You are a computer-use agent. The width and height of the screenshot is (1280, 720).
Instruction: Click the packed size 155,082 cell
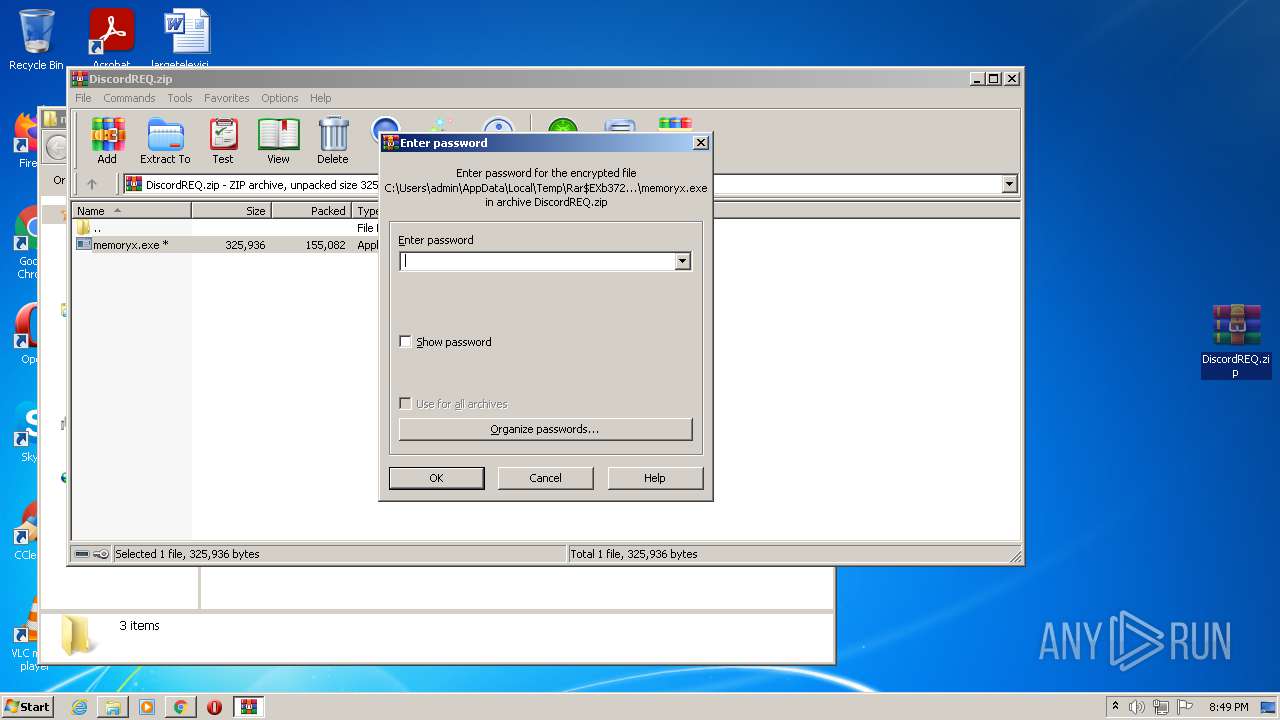(326, 244)
